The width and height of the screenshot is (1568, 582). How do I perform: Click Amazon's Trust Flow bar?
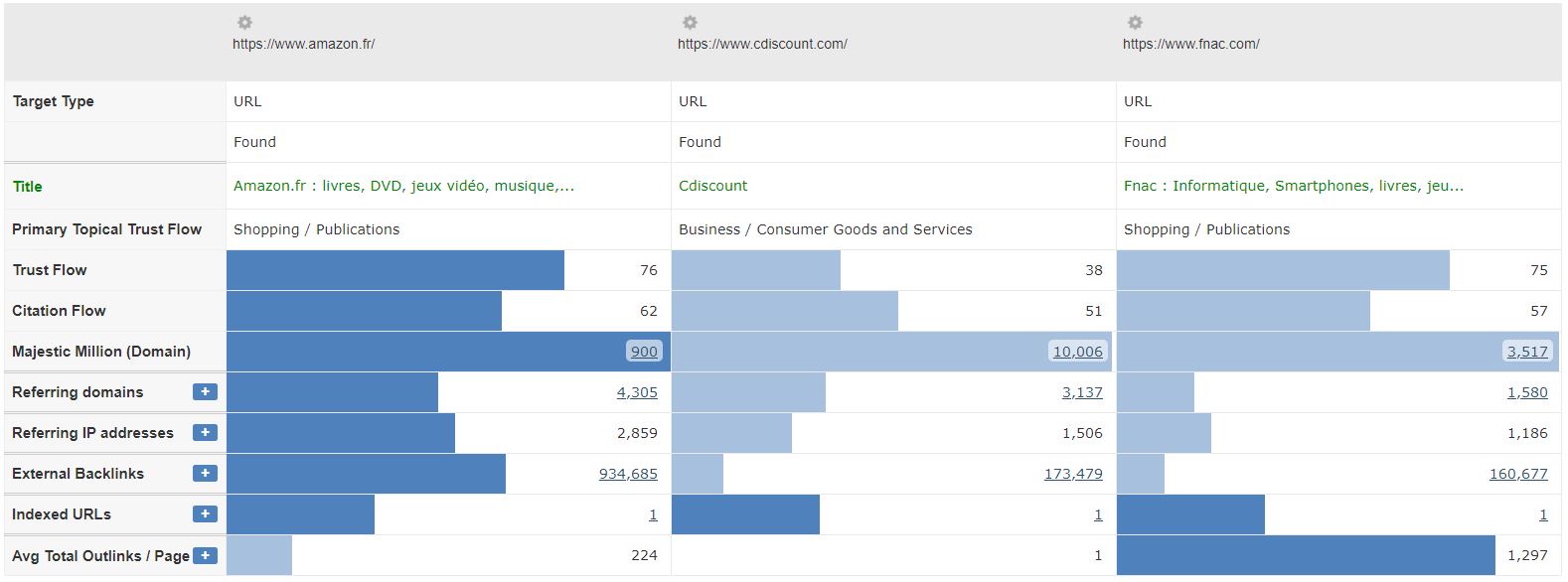pos(395,270)
